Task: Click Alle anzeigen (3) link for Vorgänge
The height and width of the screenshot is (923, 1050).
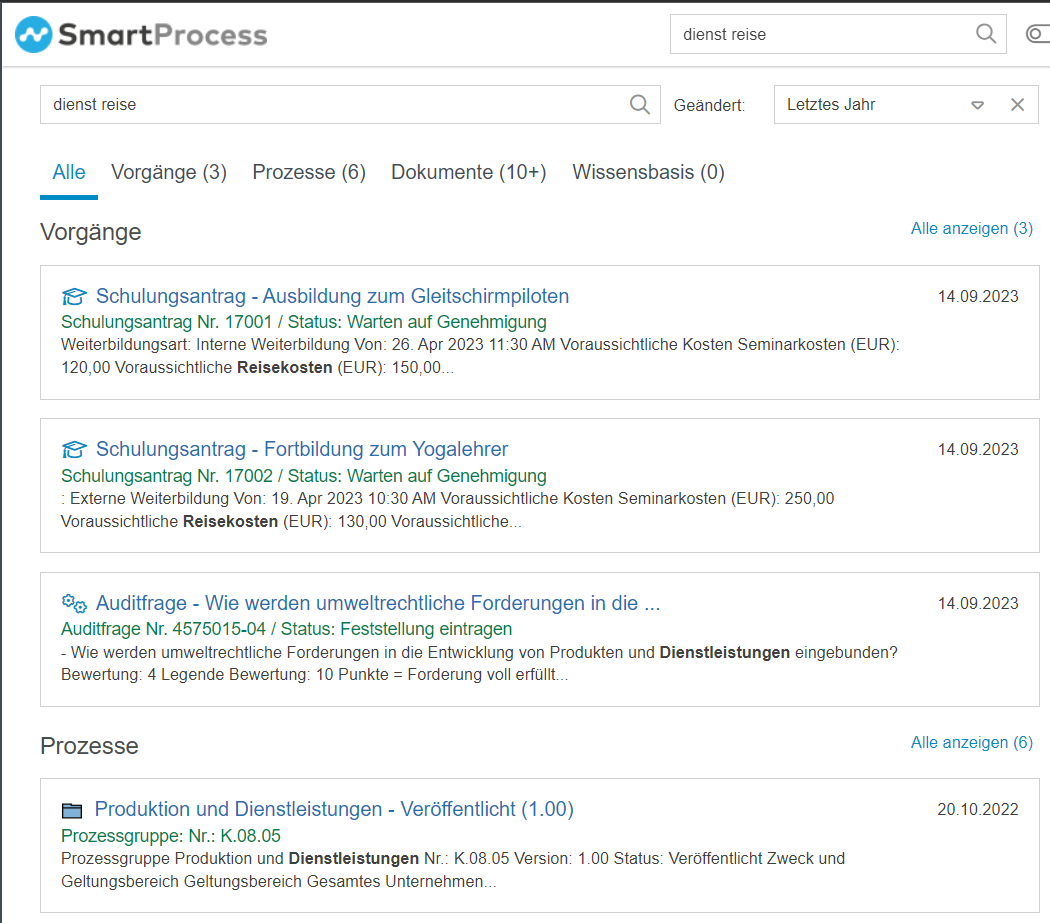Action: (x=971, y=228)
